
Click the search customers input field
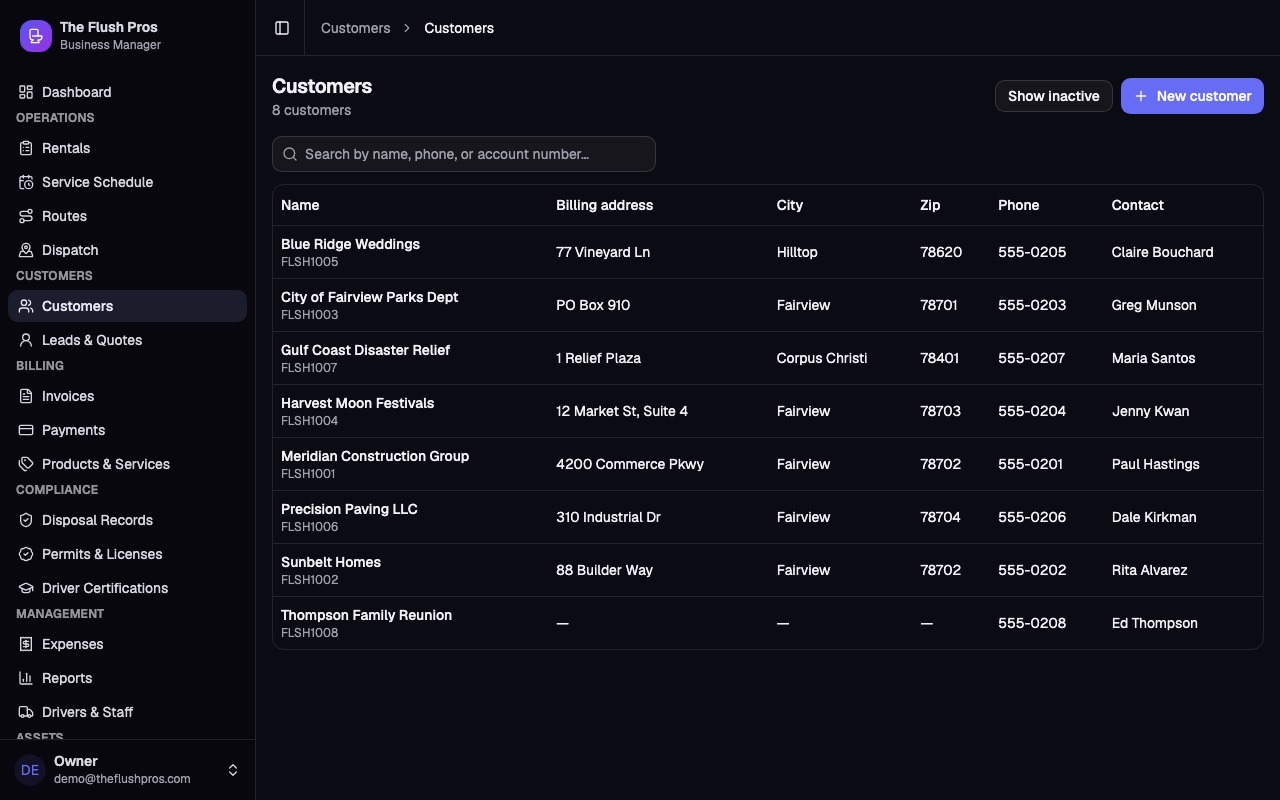click(x=464, y=154)
